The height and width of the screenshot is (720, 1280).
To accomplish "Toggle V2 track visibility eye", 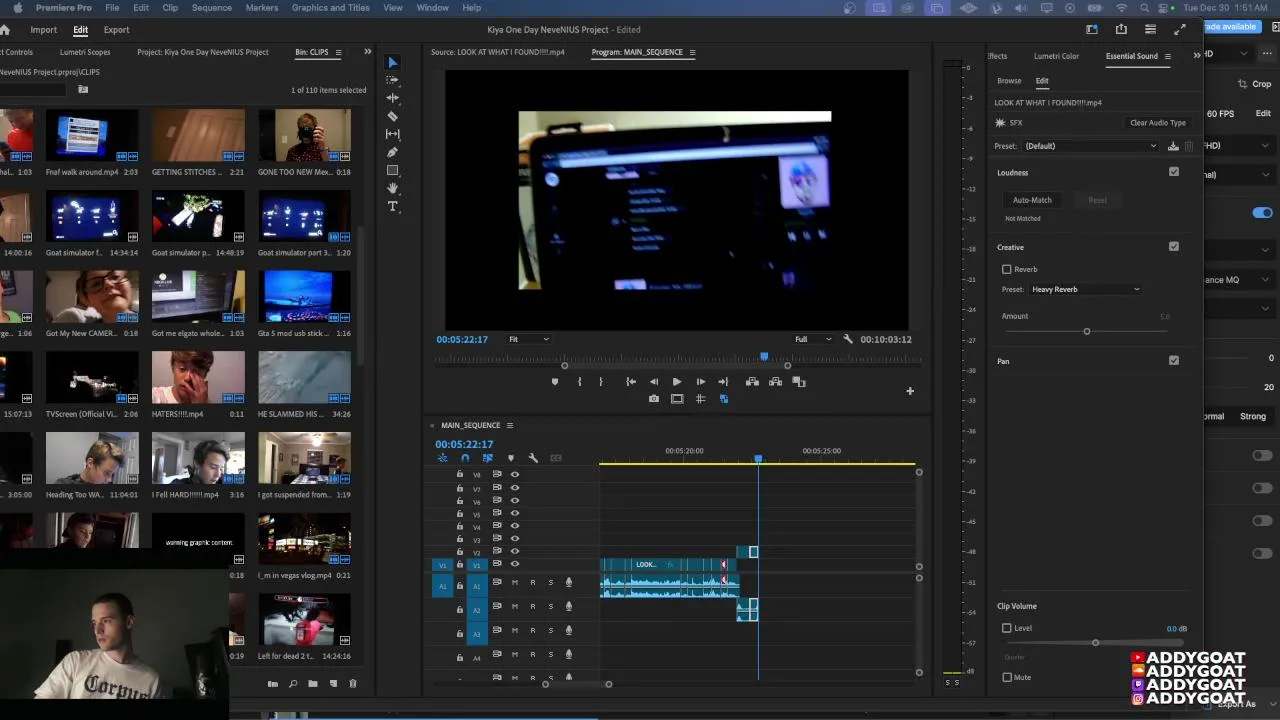I will pyautogui.click(x=515, y=552).
